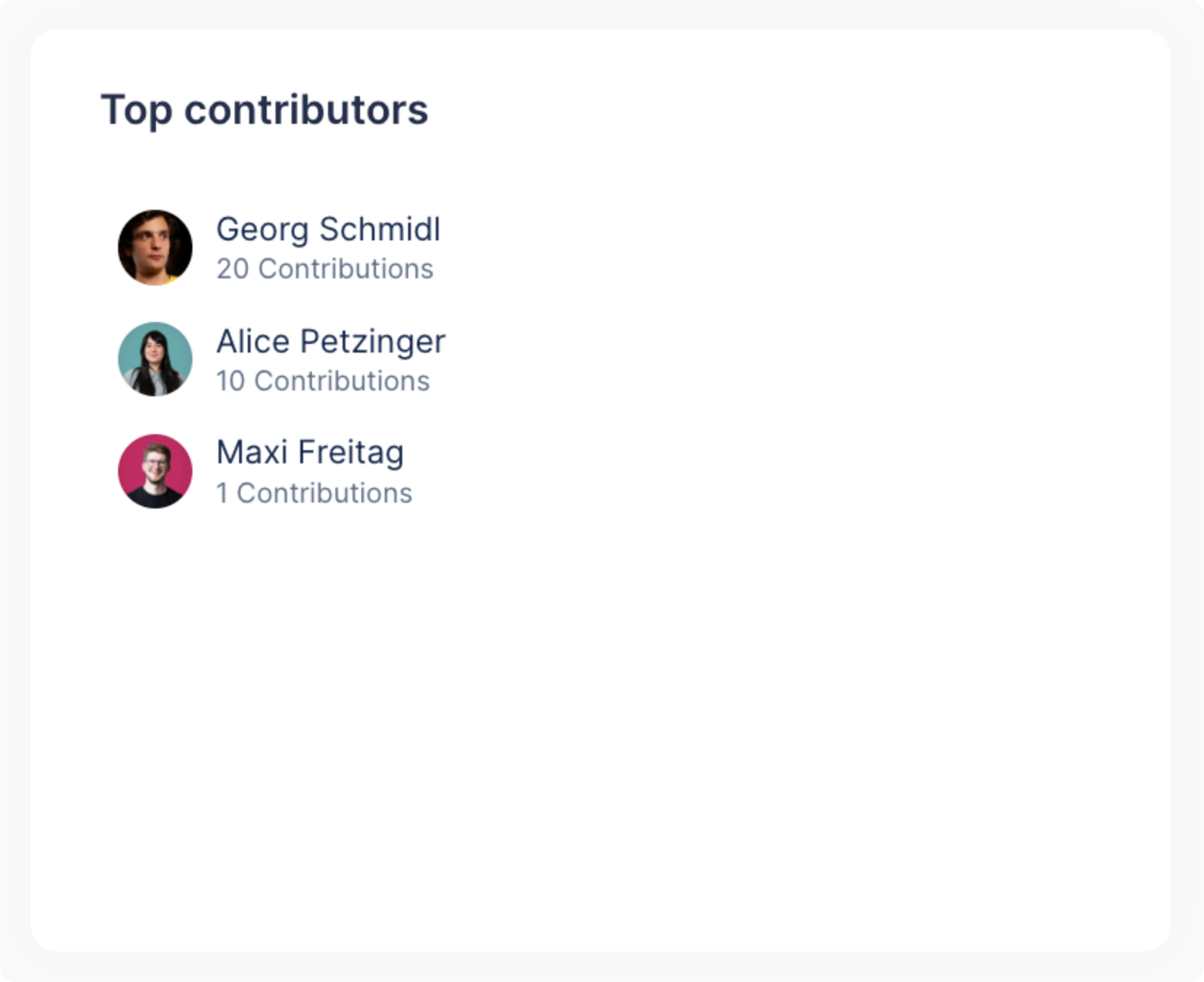
Task: Open Georg Schmidl's profile via his name
Action: 328,229
